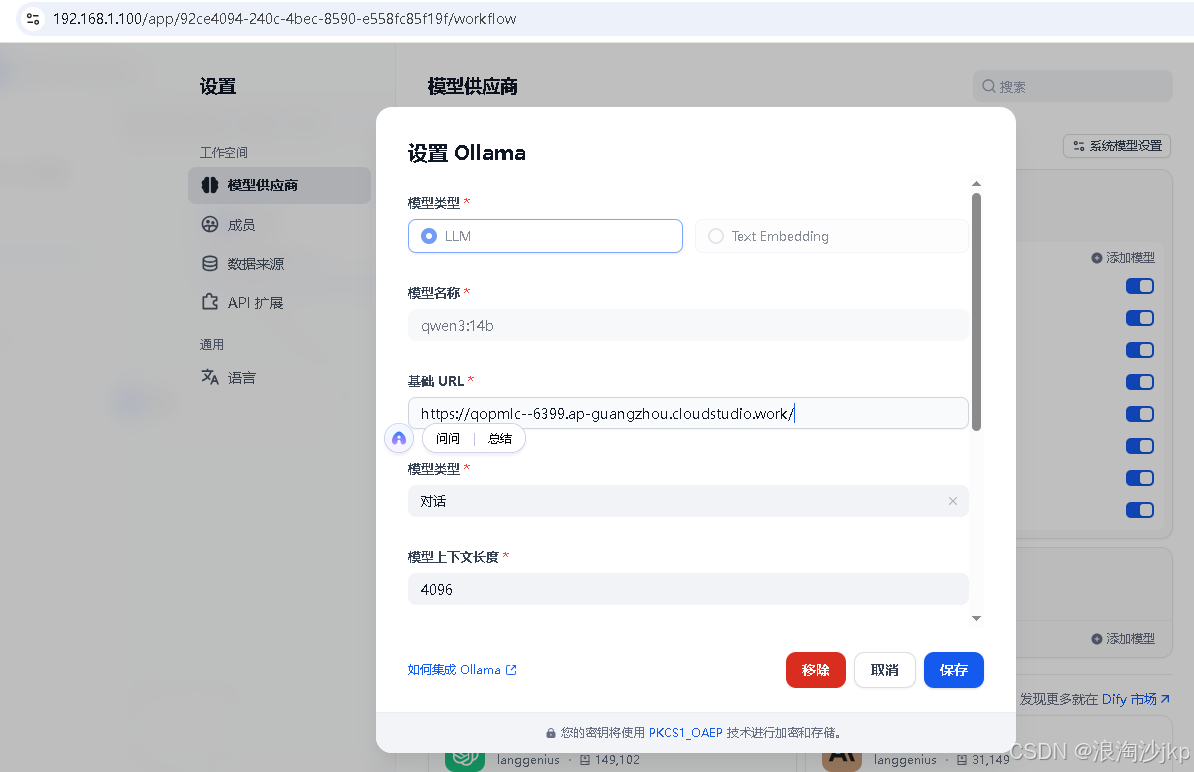Toggle the fourth model switch
1194x772 pixels.
tap(1140, 382)
